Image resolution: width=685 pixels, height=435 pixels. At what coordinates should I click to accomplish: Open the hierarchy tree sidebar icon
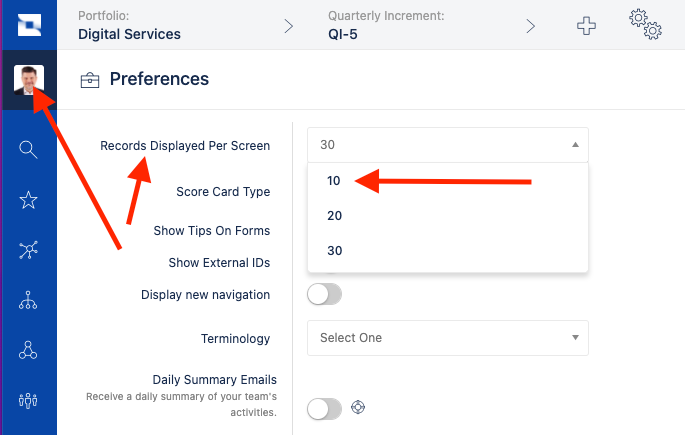pos(28,300)
